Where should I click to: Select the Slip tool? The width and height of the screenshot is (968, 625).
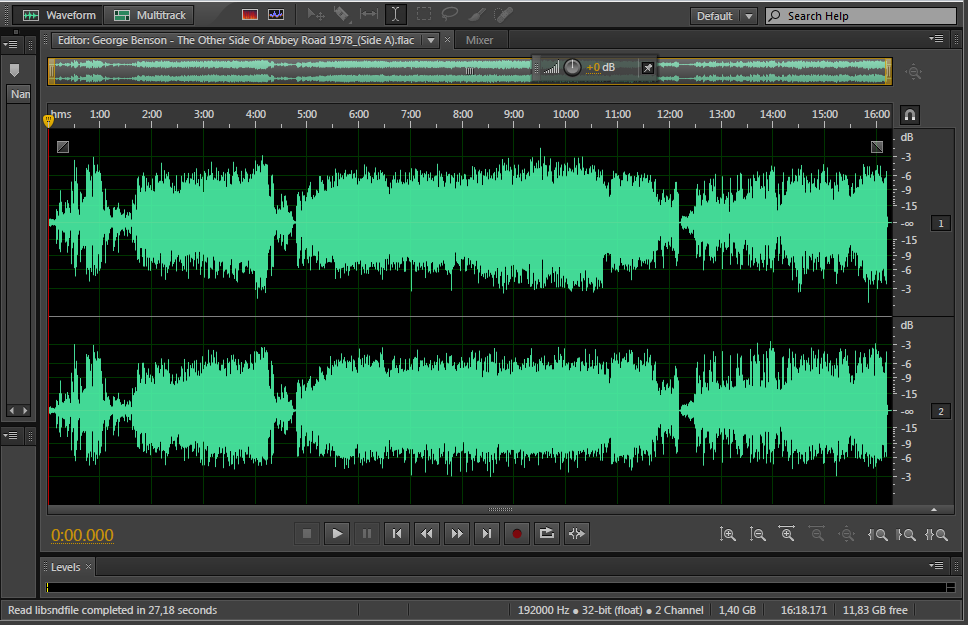pos(369,14)
